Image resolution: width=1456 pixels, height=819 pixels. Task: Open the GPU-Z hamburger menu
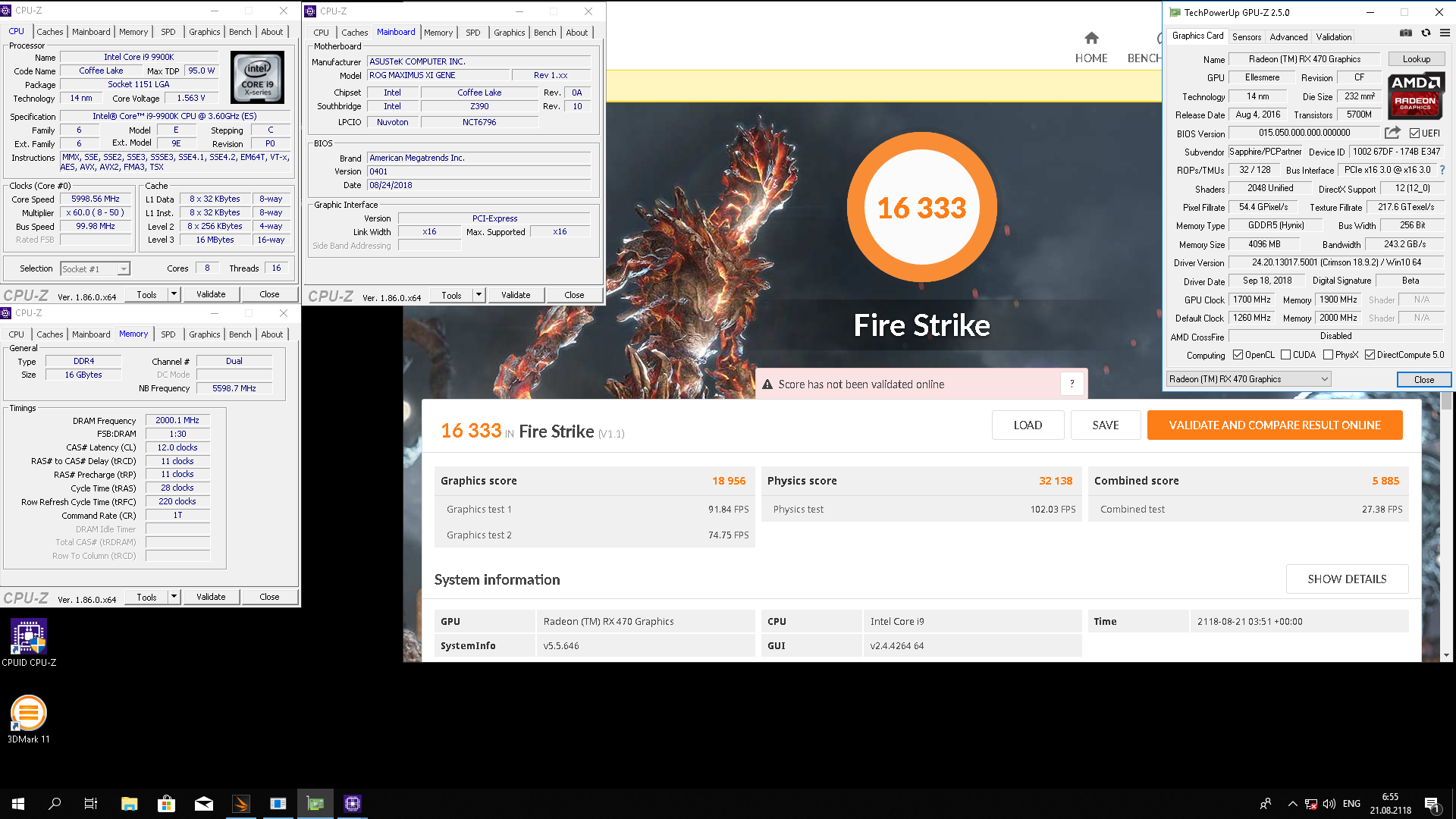tap(1445, 33)
